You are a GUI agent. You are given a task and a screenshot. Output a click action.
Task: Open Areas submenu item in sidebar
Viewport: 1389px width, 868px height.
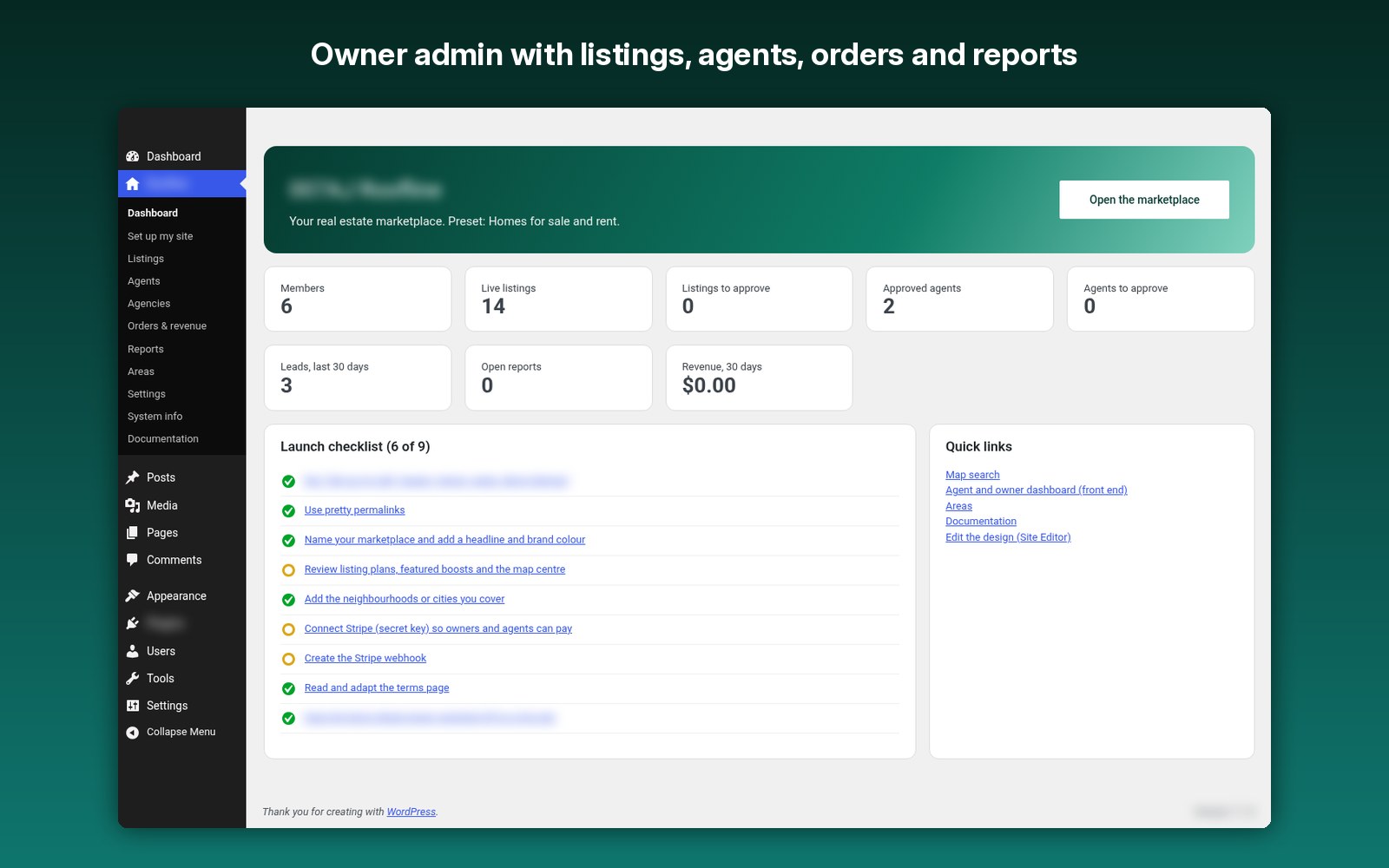pos(142,372)
